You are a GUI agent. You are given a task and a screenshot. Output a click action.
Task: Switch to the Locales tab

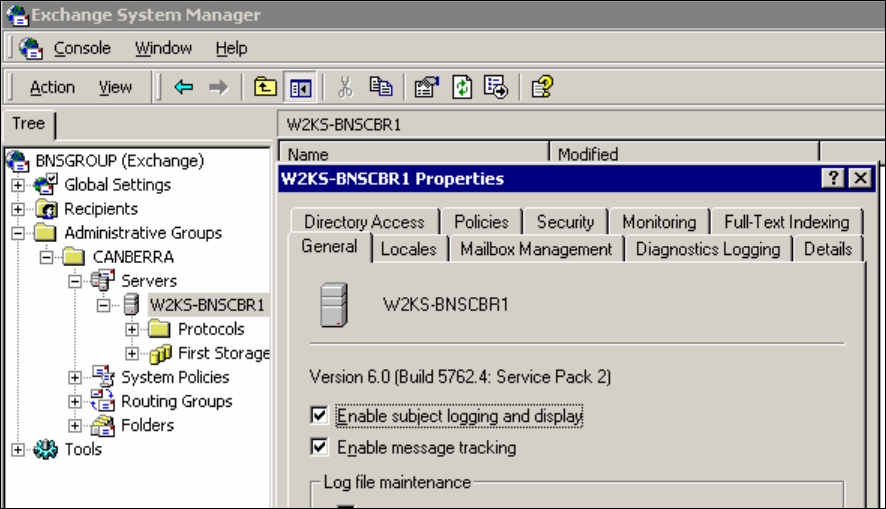(409, 249)
